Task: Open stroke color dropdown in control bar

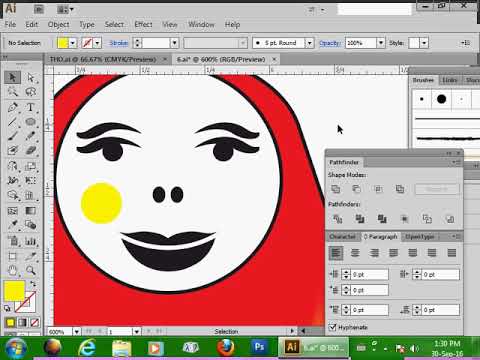Action: pos(97,43)
